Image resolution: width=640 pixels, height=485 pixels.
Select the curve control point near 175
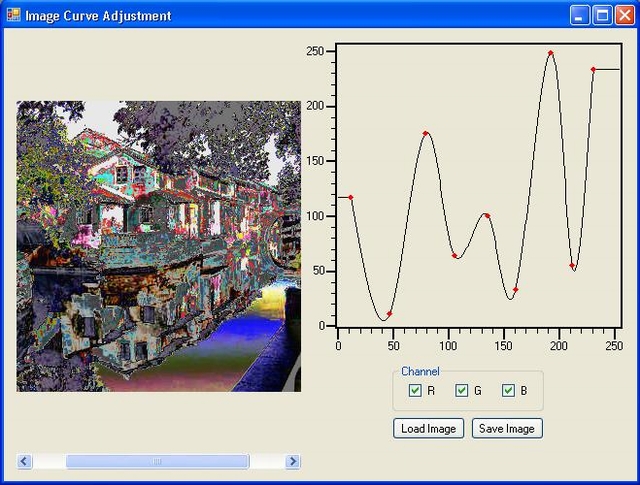[x=425, y=133]
